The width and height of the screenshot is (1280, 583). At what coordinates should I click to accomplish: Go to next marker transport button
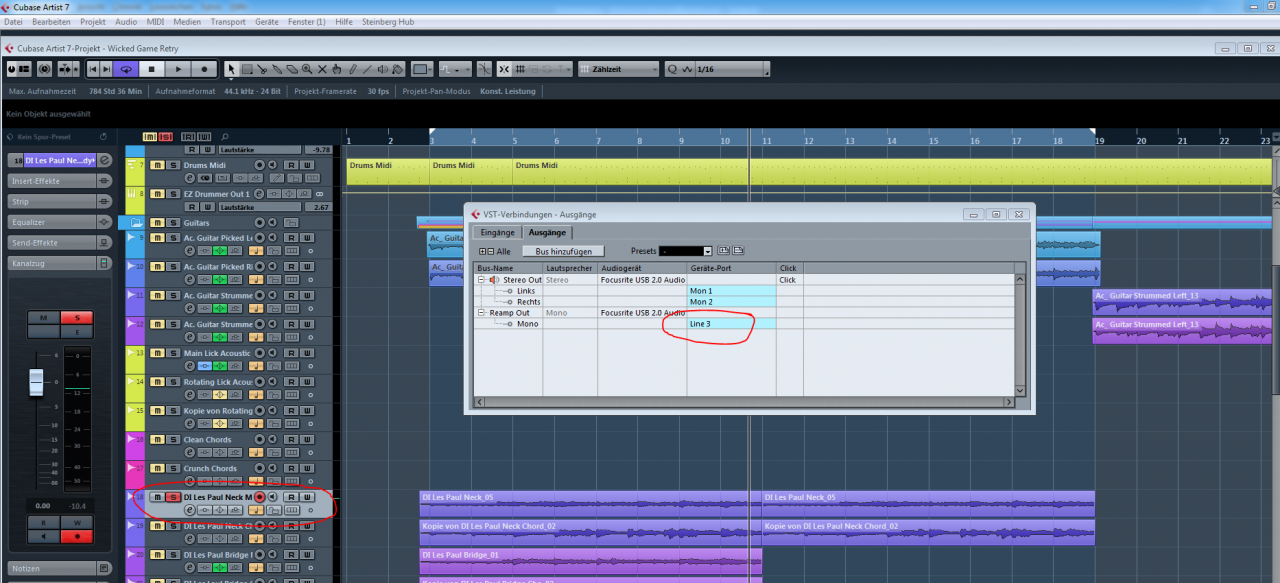click(x=106, y=69)
